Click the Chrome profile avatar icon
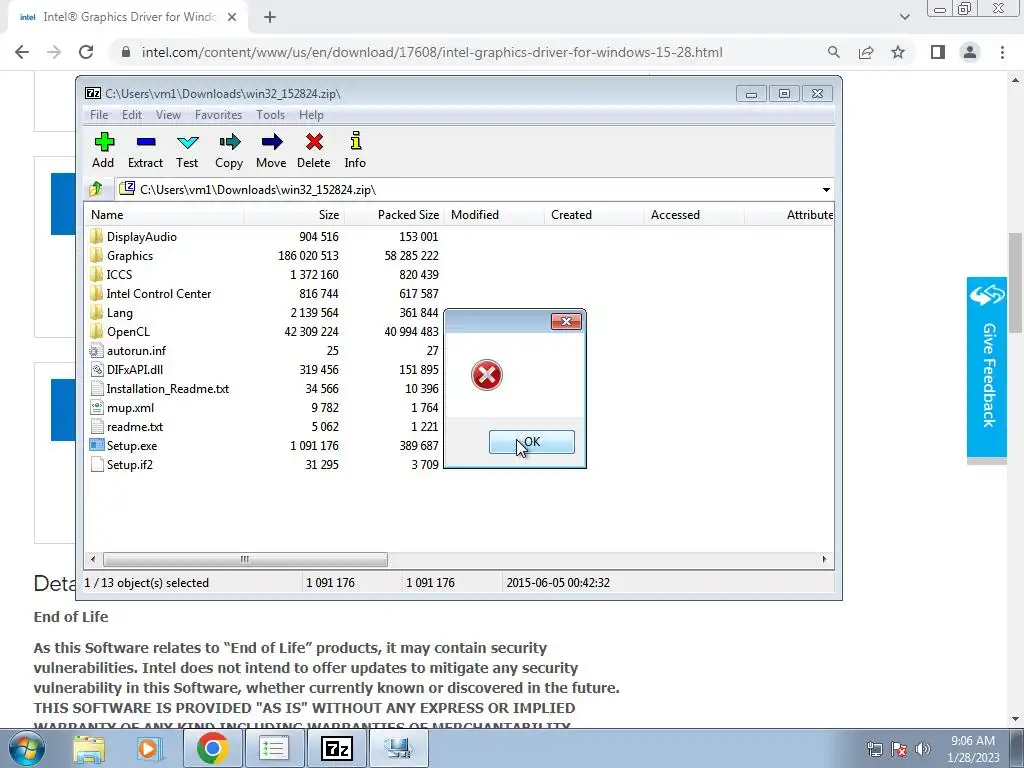 970,52
